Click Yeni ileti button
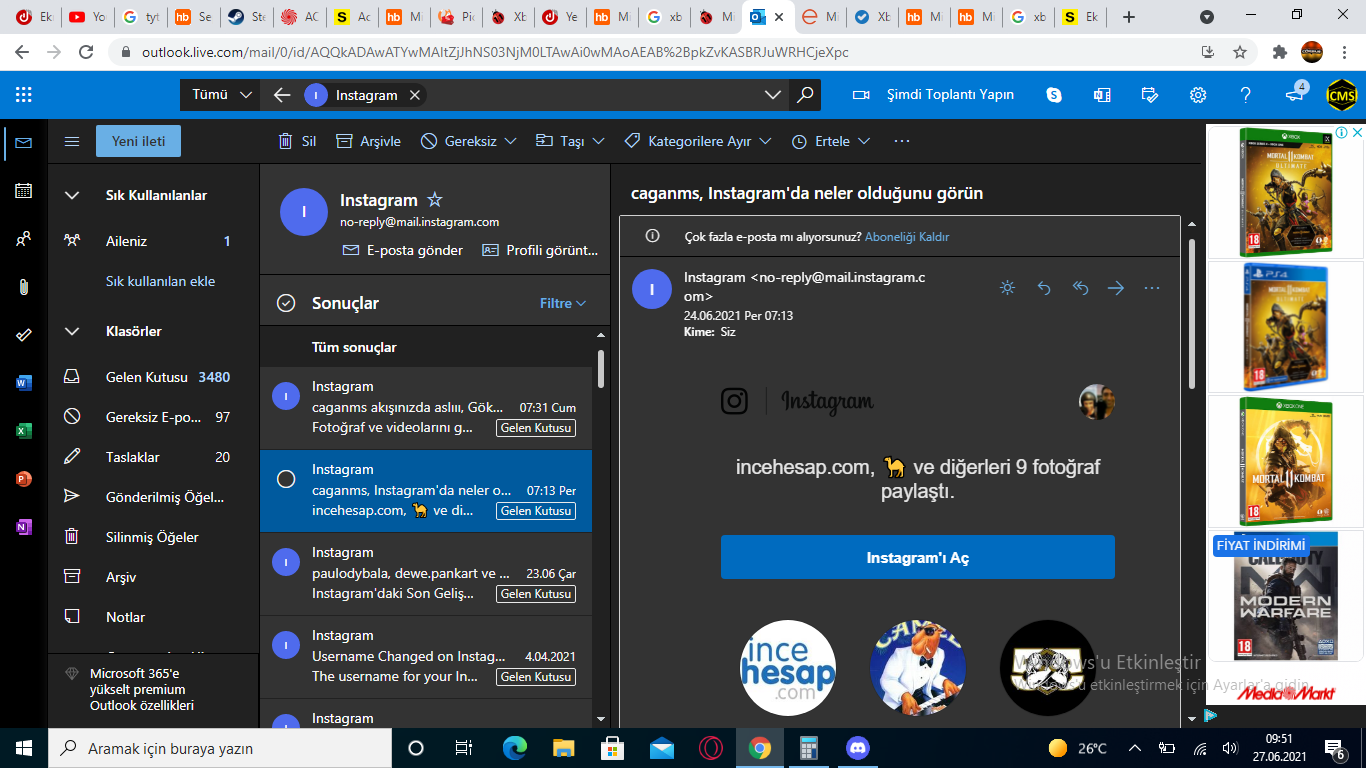Viewport: 1366px width, 768px height. click(x=138, y=141)
